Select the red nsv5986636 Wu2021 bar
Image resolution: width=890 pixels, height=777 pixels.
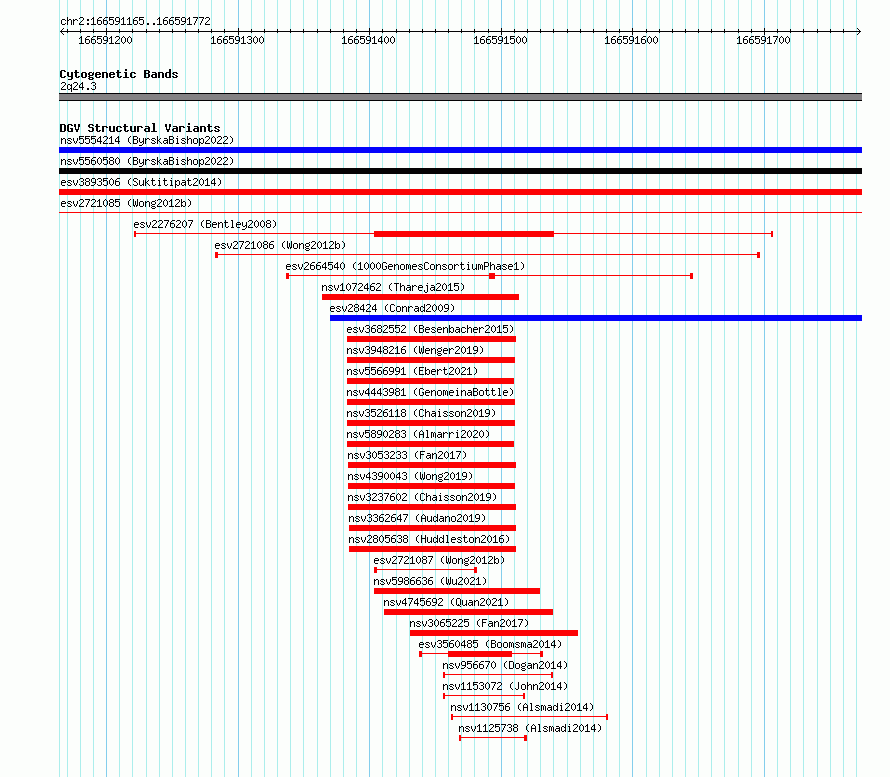457,591
